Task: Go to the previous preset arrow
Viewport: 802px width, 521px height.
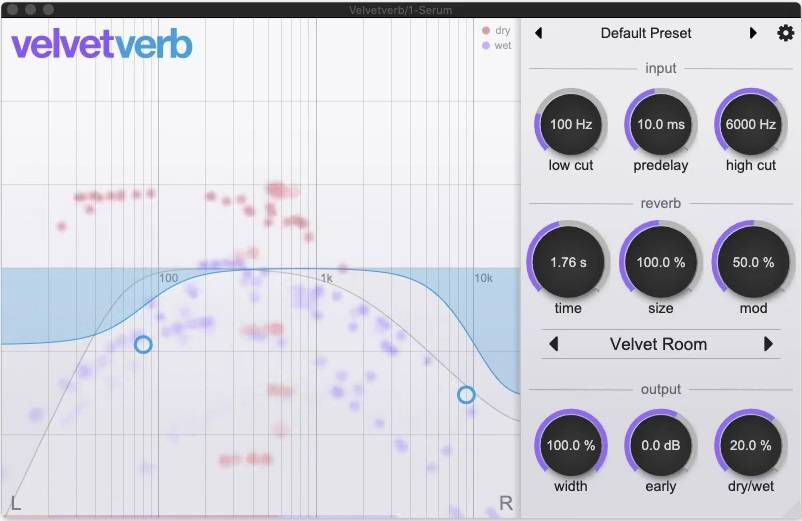Action: click(x=539, y=33)
